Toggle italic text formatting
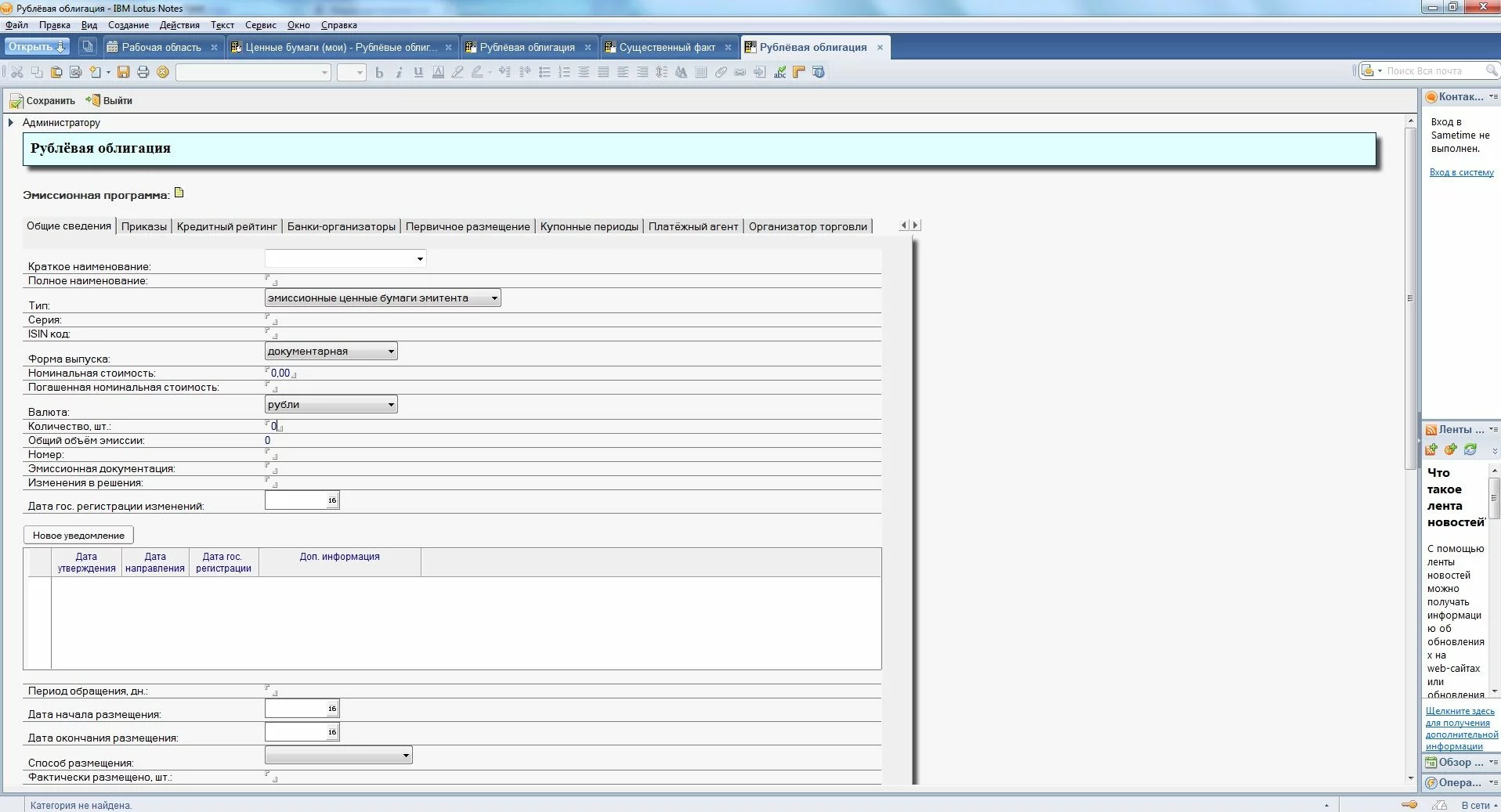1501x812 pixels. click(x=399, y=72)
